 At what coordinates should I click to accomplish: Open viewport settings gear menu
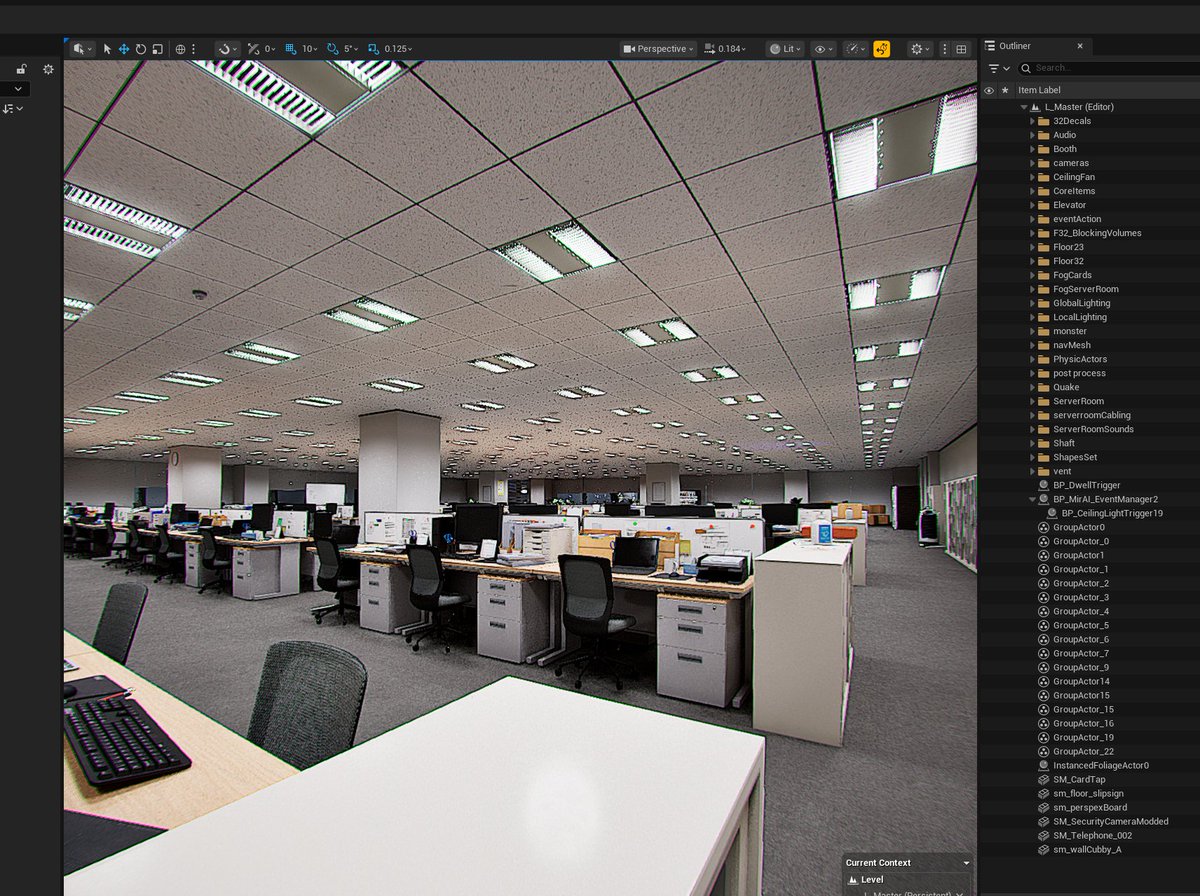[920, 48]
